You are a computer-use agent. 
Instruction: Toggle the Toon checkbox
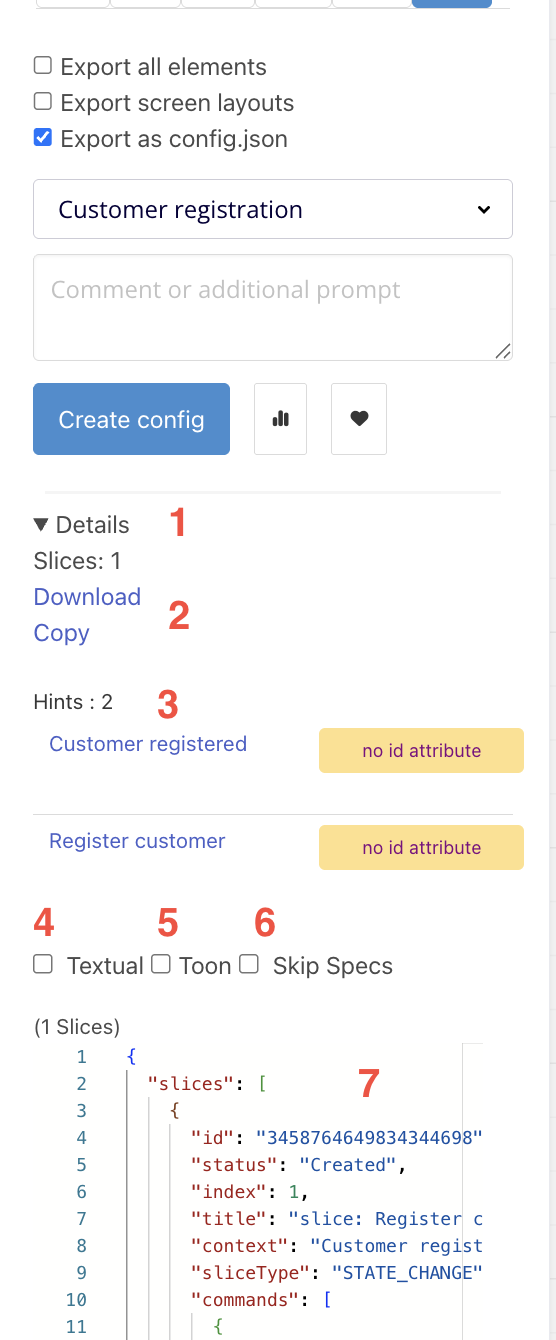(x=161, y=964)
